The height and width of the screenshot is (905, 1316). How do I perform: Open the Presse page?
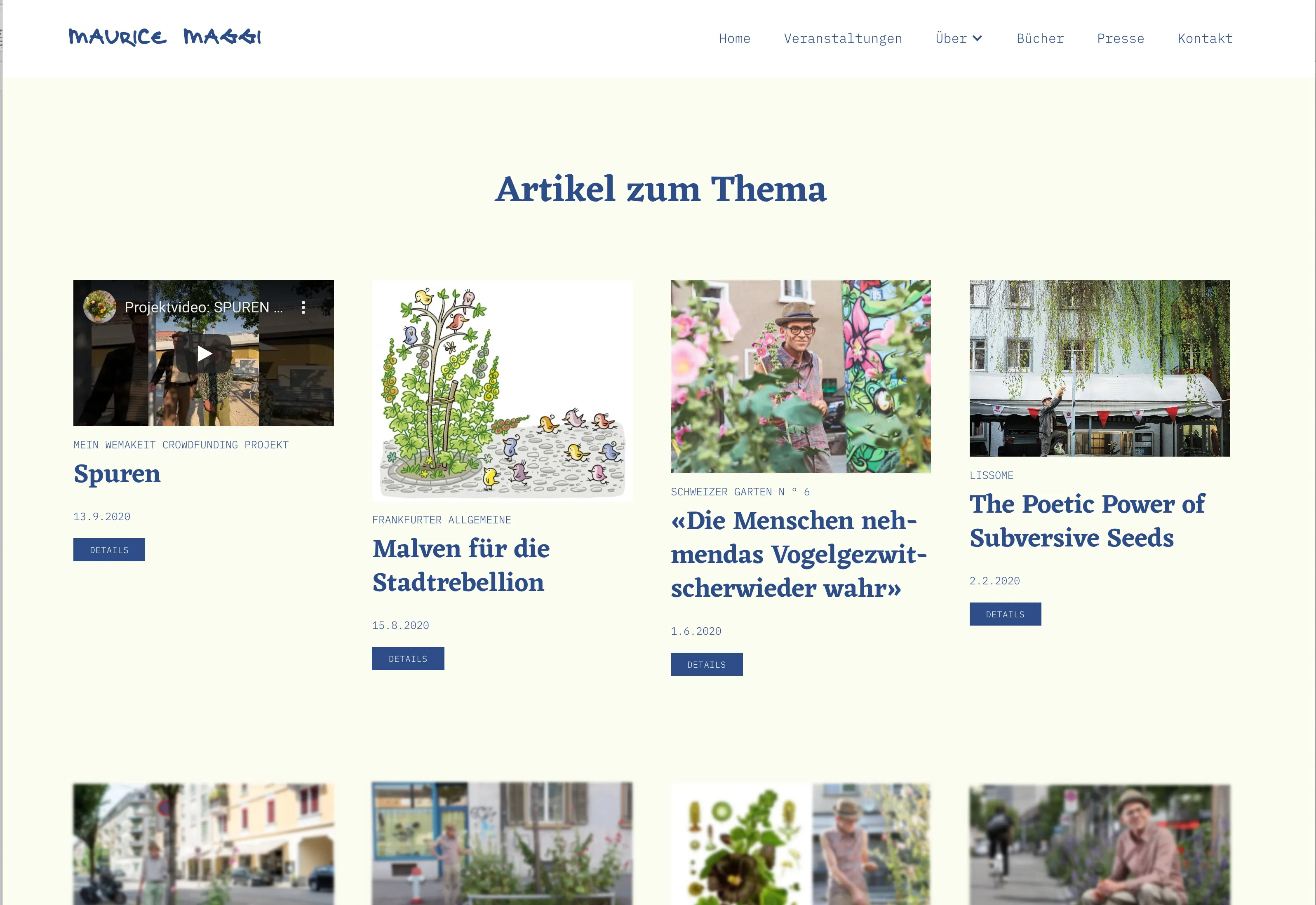tap(1120, 39)
